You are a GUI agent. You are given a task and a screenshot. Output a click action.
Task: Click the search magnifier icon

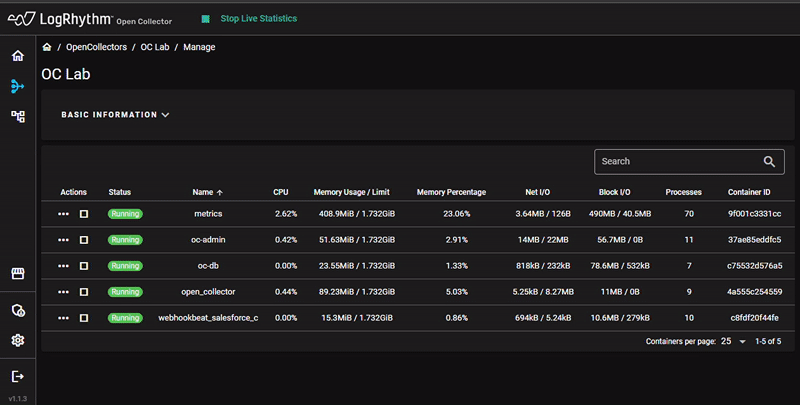(769, 161)
